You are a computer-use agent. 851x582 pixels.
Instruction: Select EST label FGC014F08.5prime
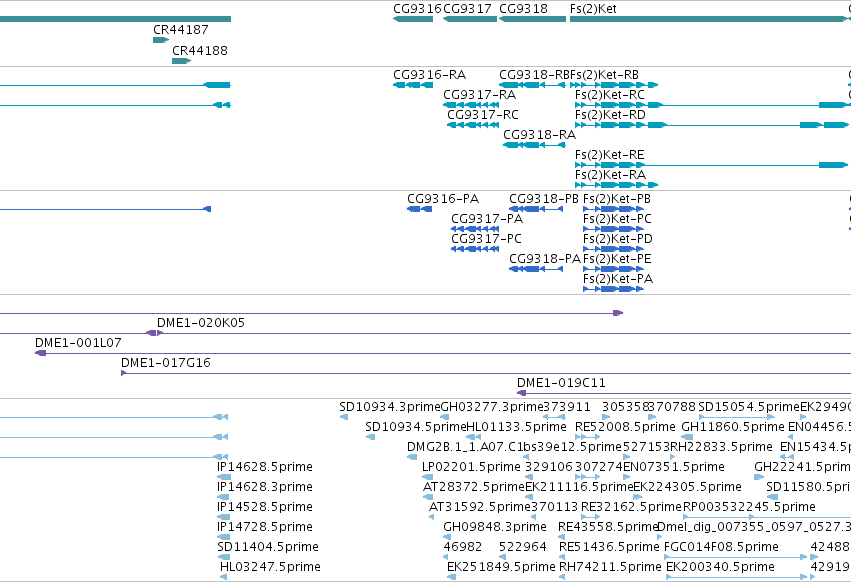click(x=721, y=547)
